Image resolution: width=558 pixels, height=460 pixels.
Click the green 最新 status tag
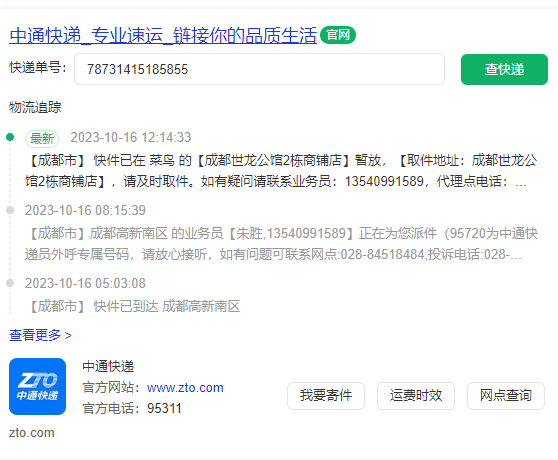[x=42, y=138]
